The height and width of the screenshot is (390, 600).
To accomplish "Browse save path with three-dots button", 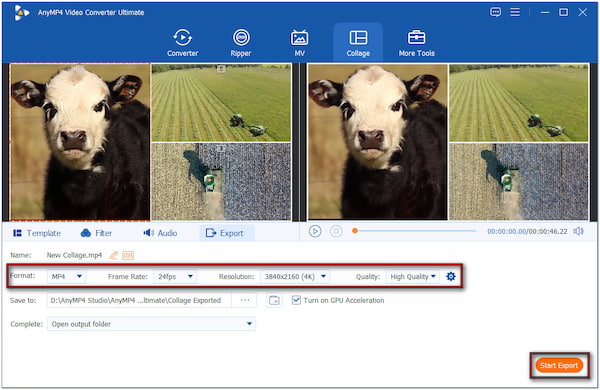I will click(x=245, y=300).
